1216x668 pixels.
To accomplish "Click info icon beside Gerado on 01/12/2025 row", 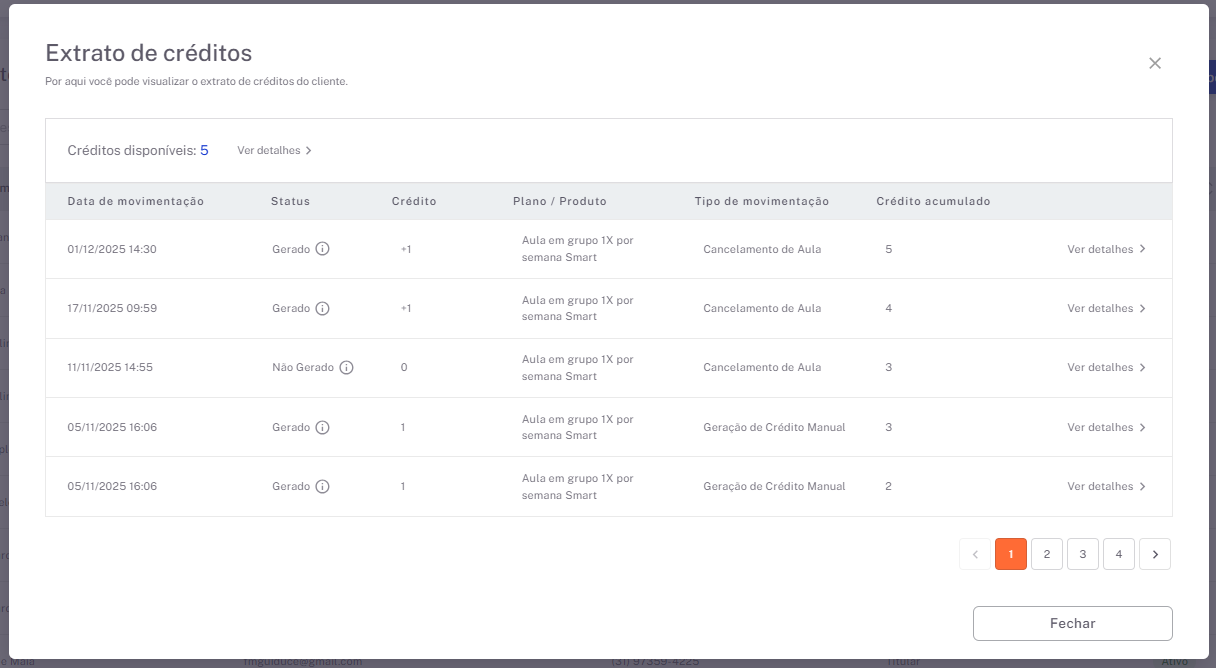I will pyautogui.click(x=322, y=249).
